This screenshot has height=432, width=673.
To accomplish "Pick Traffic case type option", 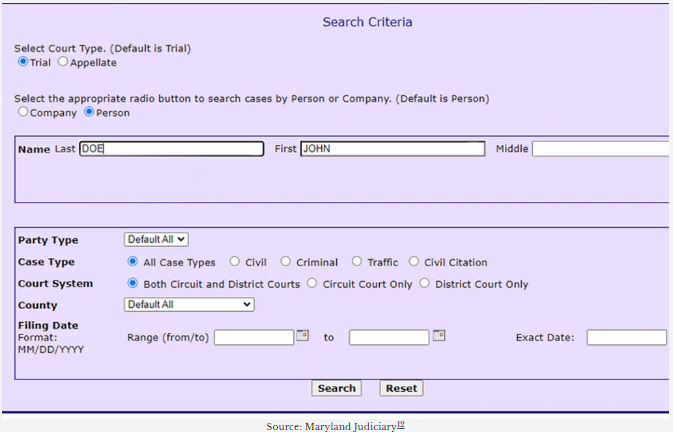I will click(357, 262).
